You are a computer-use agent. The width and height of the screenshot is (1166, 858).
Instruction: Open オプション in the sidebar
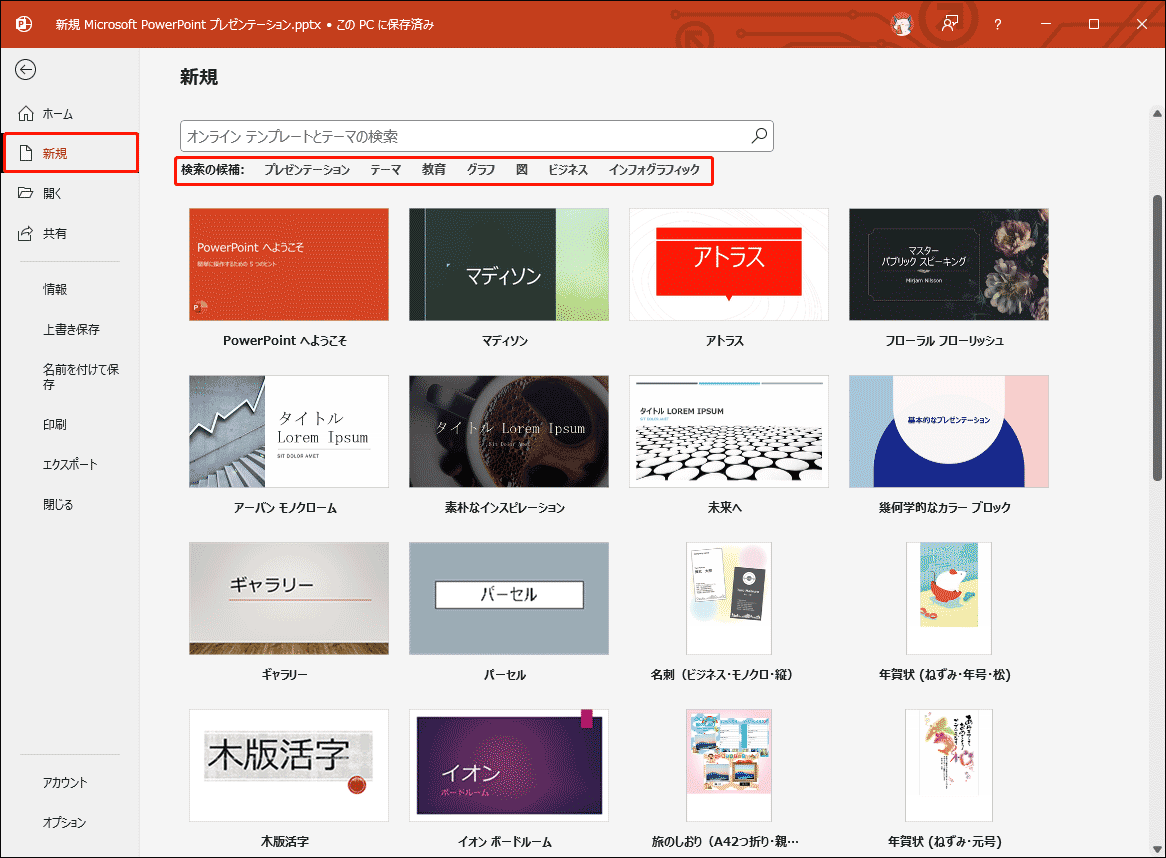(64, 822)
